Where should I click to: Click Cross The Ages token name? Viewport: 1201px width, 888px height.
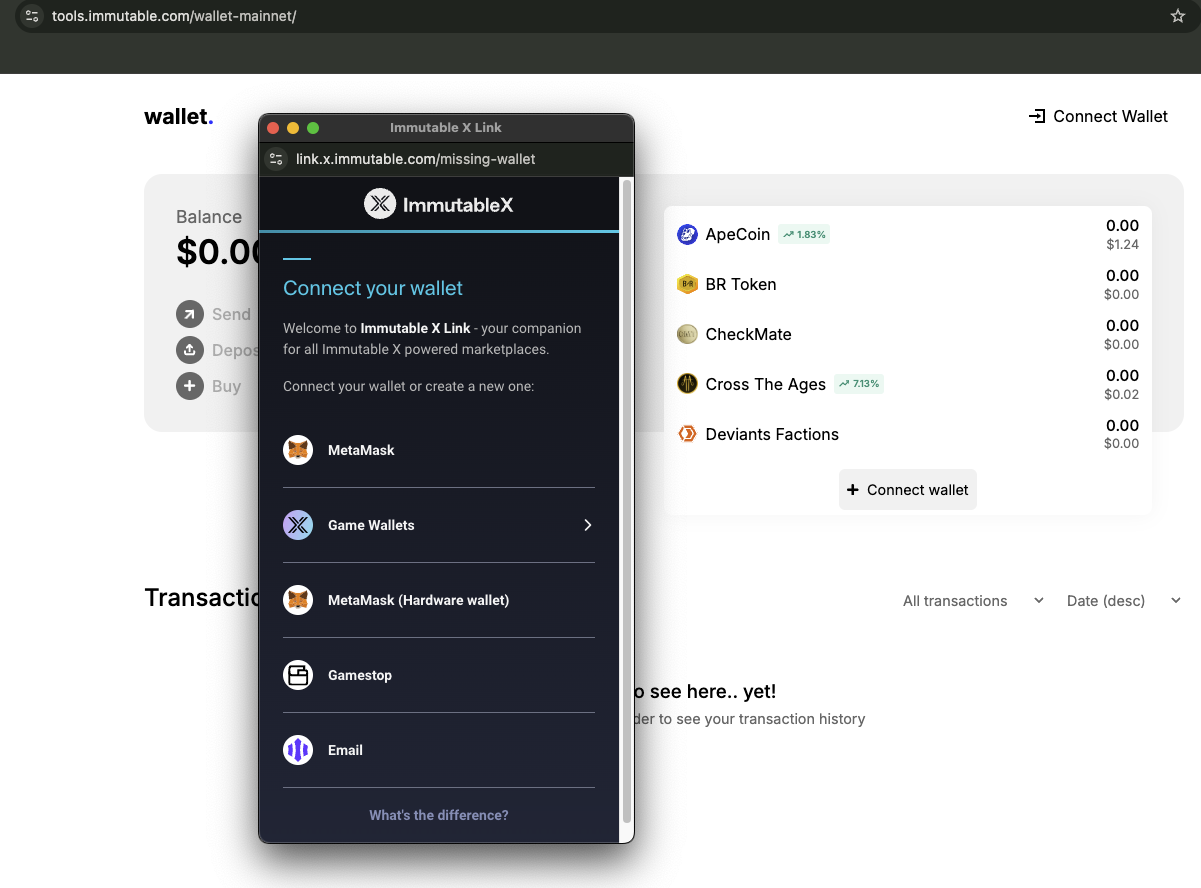coord(766,384)
